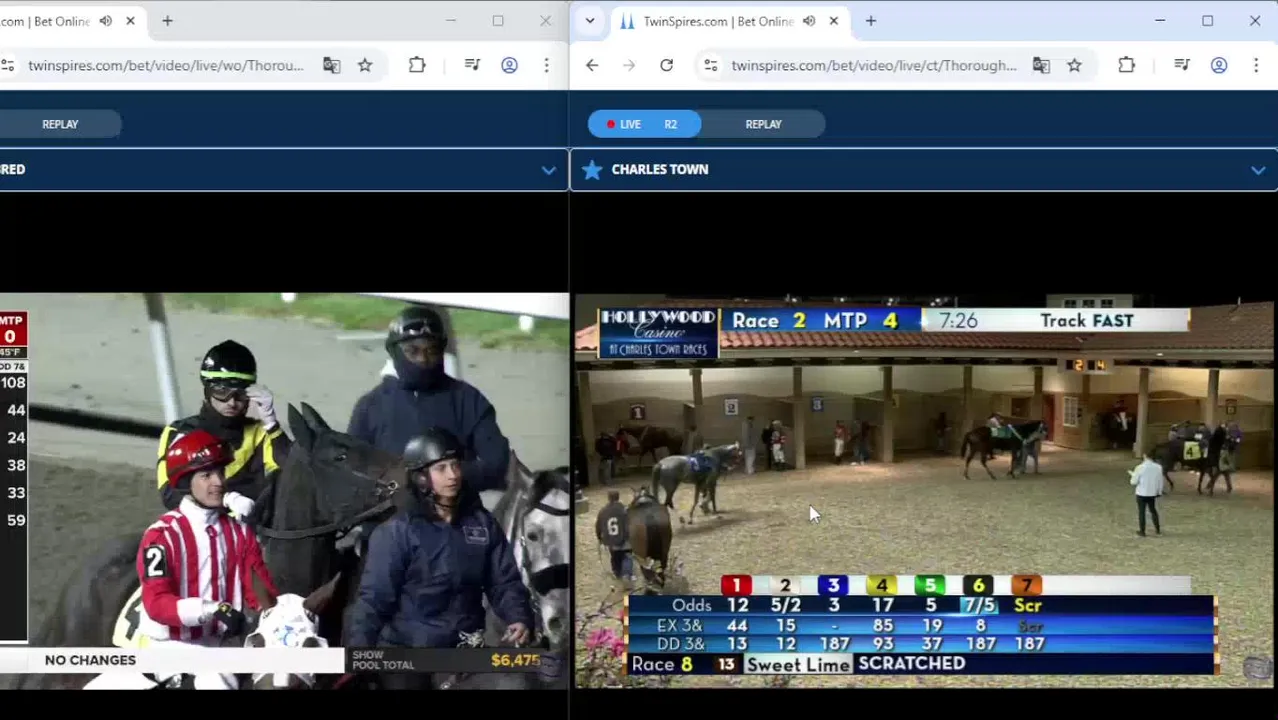Click the left window live race video

tap(284, 491)
